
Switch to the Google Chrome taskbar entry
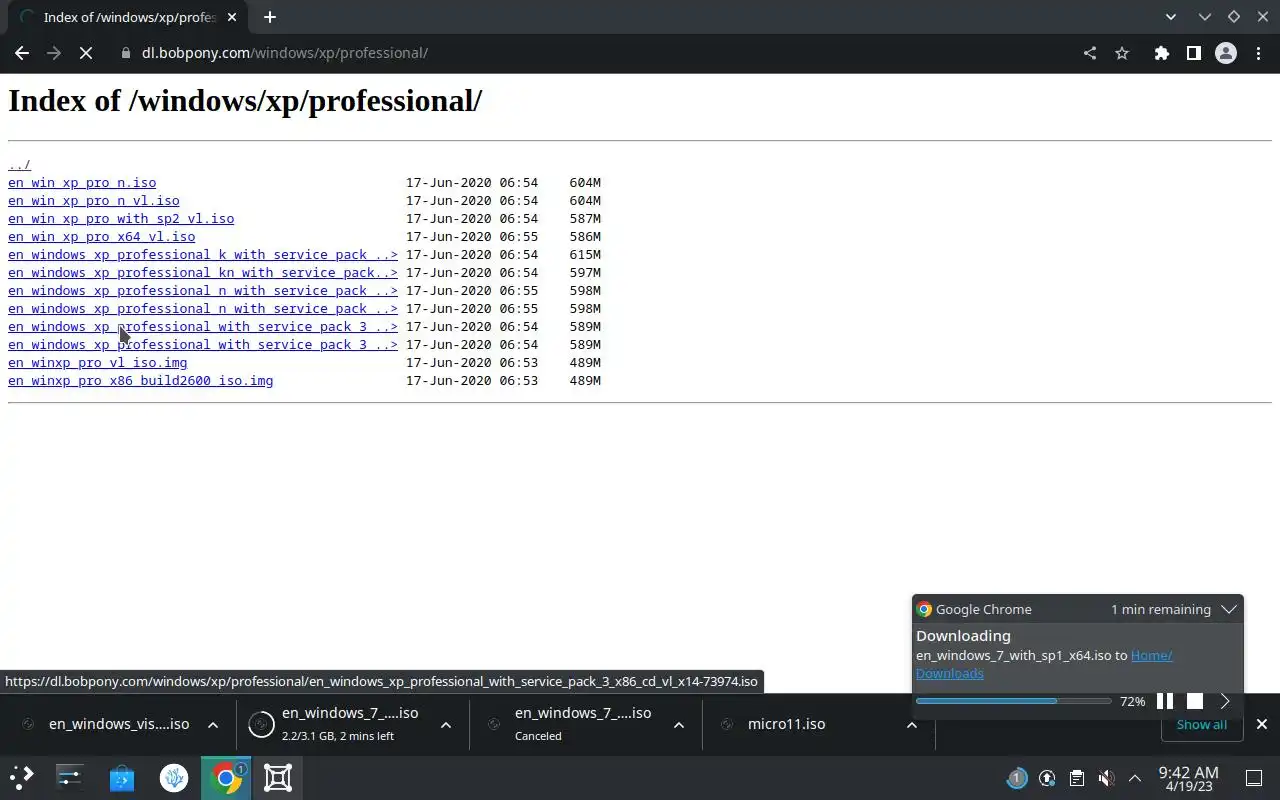[x=226, y=778]
